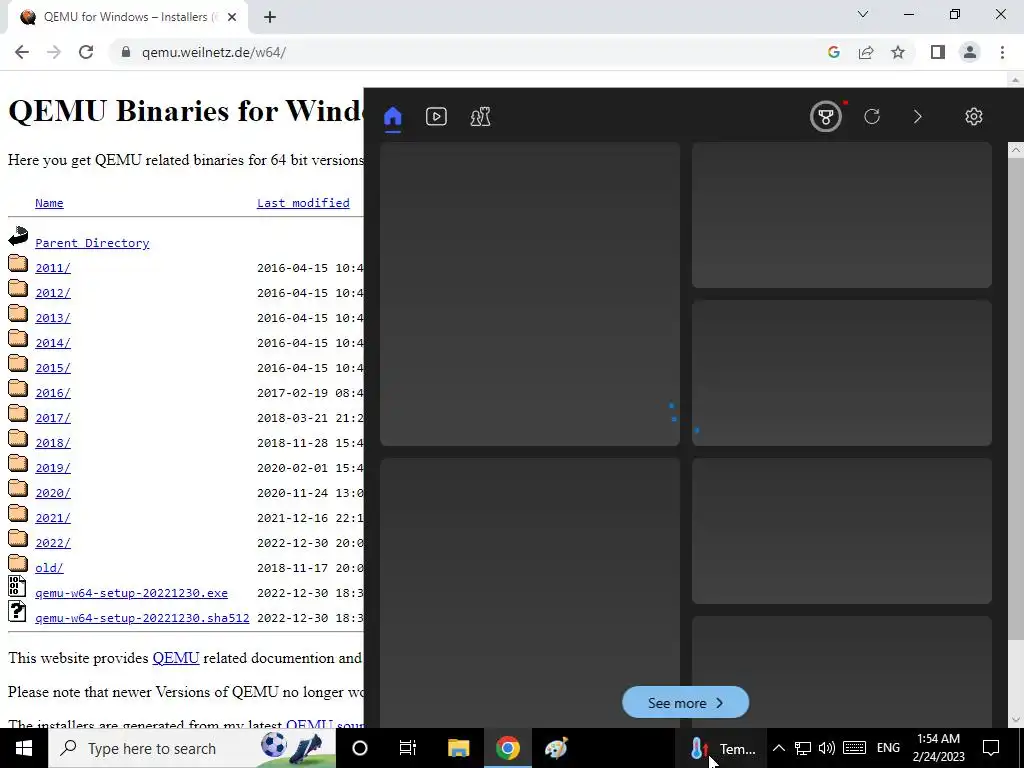Open the 2020/ folder link
The image size is (1024, 768).
[53, 493]
